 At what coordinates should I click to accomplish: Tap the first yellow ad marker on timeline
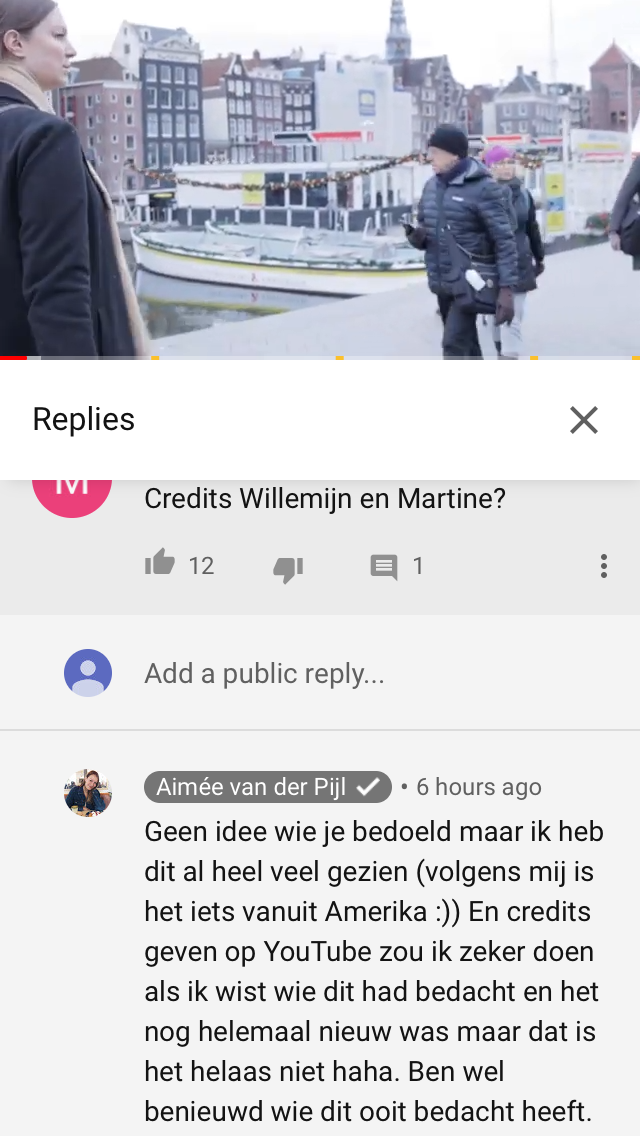(155, 357)
